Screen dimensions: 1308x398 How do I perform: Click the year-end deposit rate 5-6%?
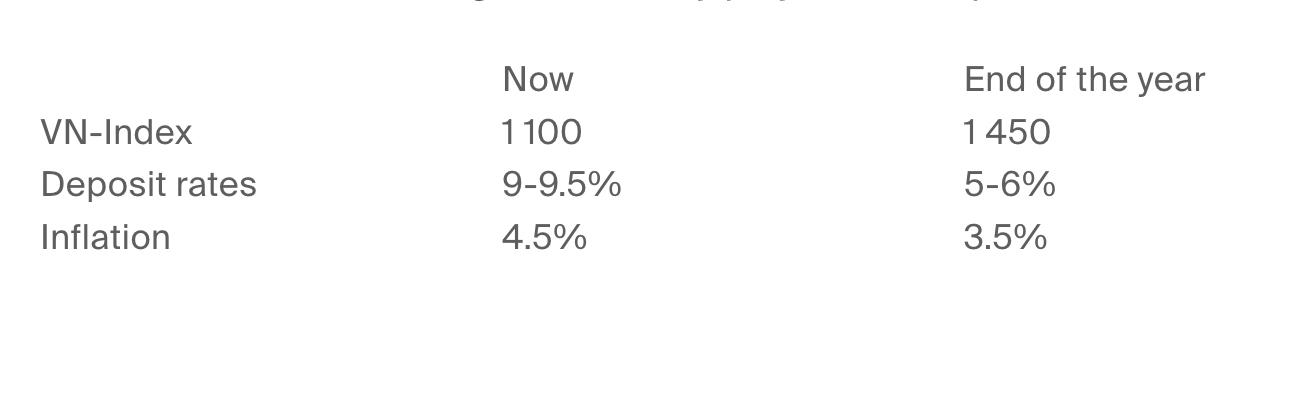[1010, 185]
